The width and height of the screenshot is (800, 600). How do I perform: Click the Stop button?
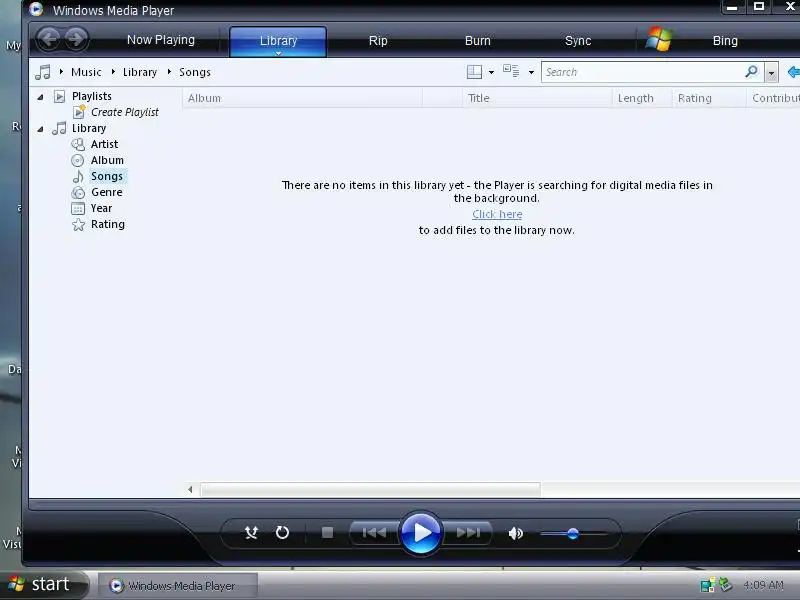[328, 533]
